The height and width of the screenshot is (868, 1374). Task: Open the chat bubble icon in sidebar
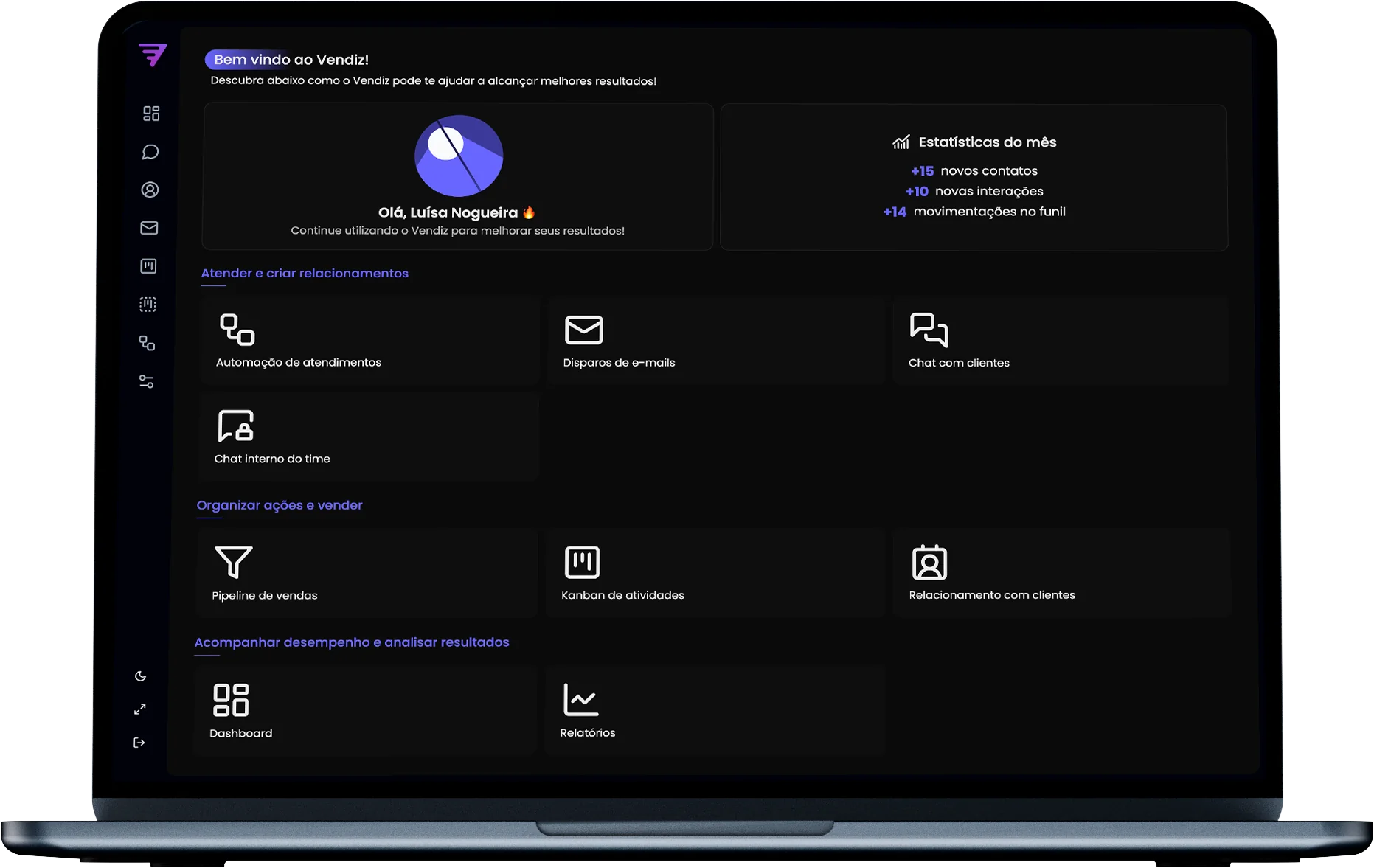pos(150,152)
